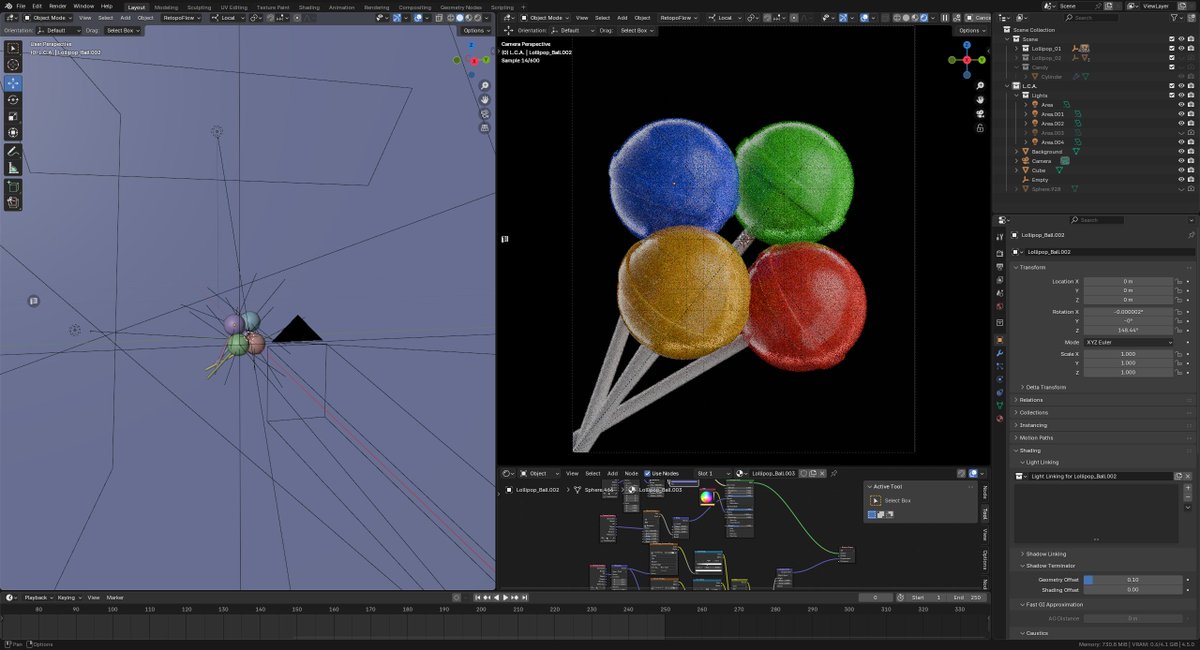
Task: Open the Add menu in left viewport
Action: click(125, 17)
